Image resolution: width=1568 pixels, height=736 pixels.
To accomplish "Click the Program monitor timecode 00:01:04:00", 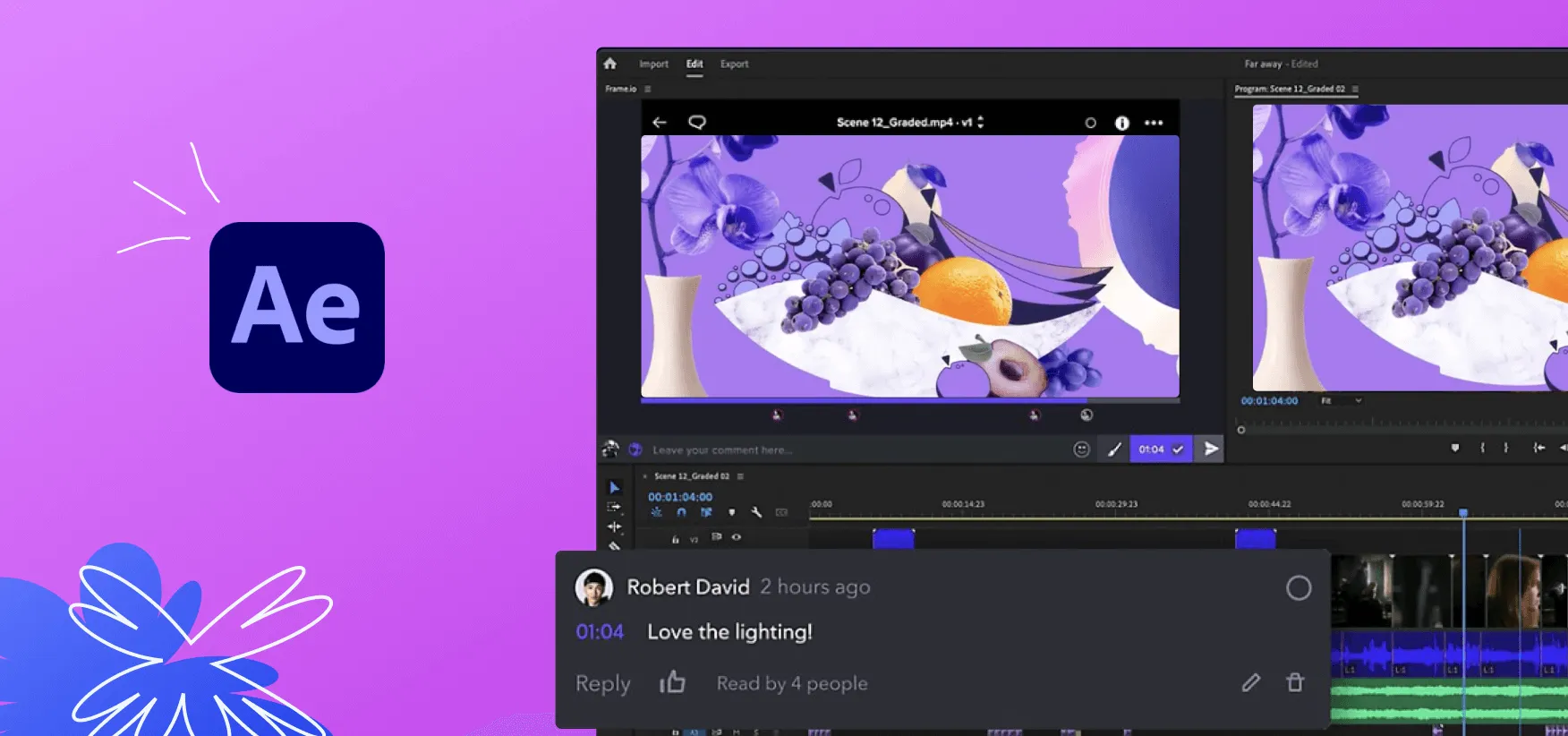I will tap(1269, 400).
